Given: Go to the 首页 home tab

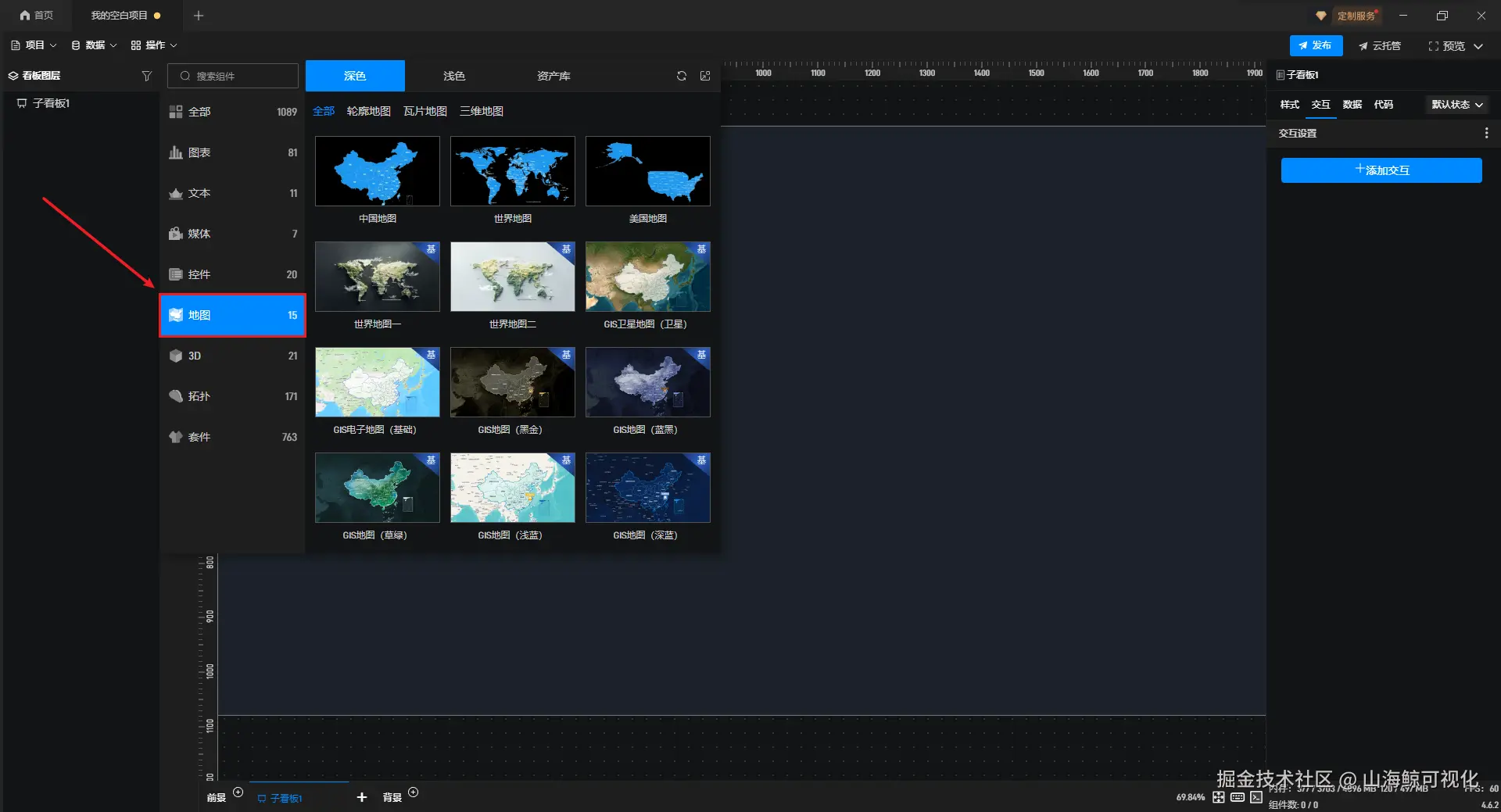Looking at the screenshot, I should pyautogui.click(x=37, y=16).
